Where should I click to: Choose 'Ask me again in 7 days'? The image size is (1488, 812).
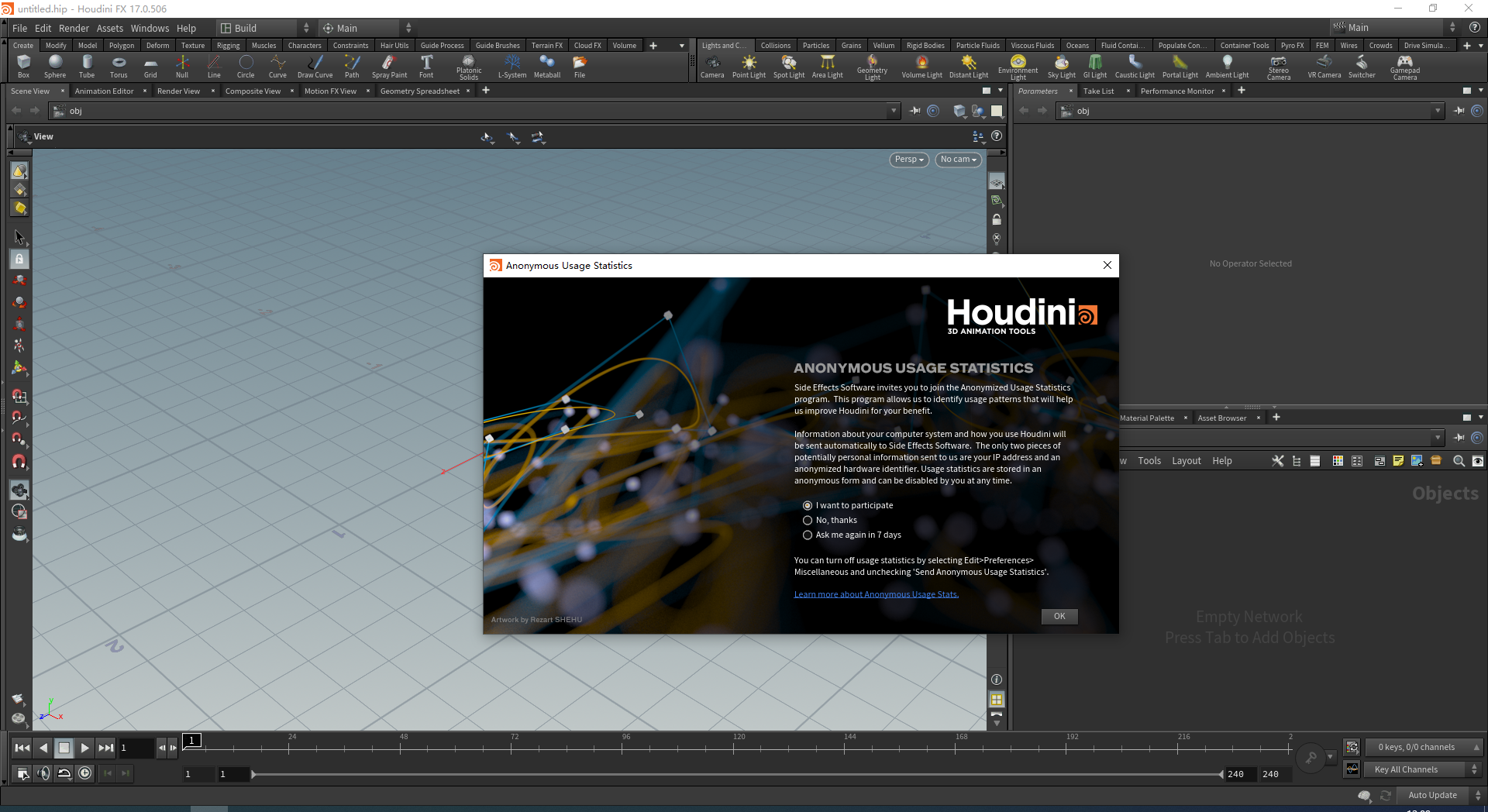[x=852, y=535]
